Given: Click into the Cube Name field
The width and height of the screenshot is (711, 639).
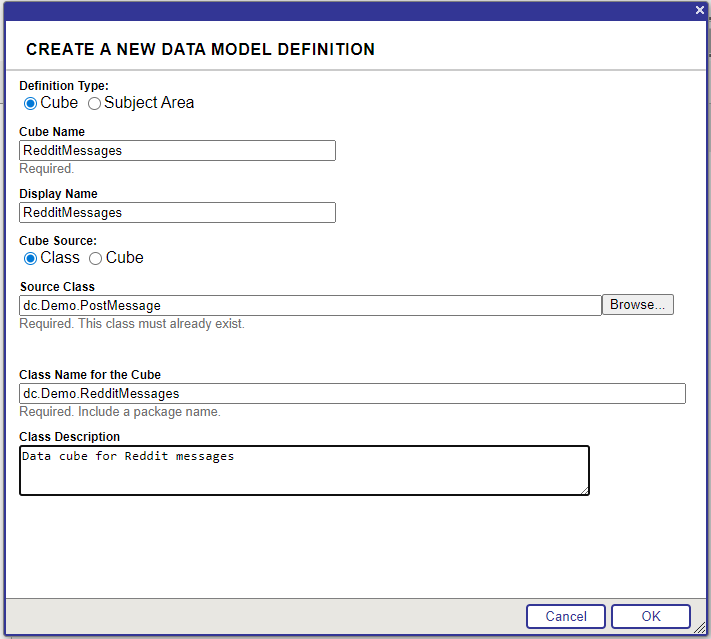Looking at the screenshot, I should pos(177,151).
